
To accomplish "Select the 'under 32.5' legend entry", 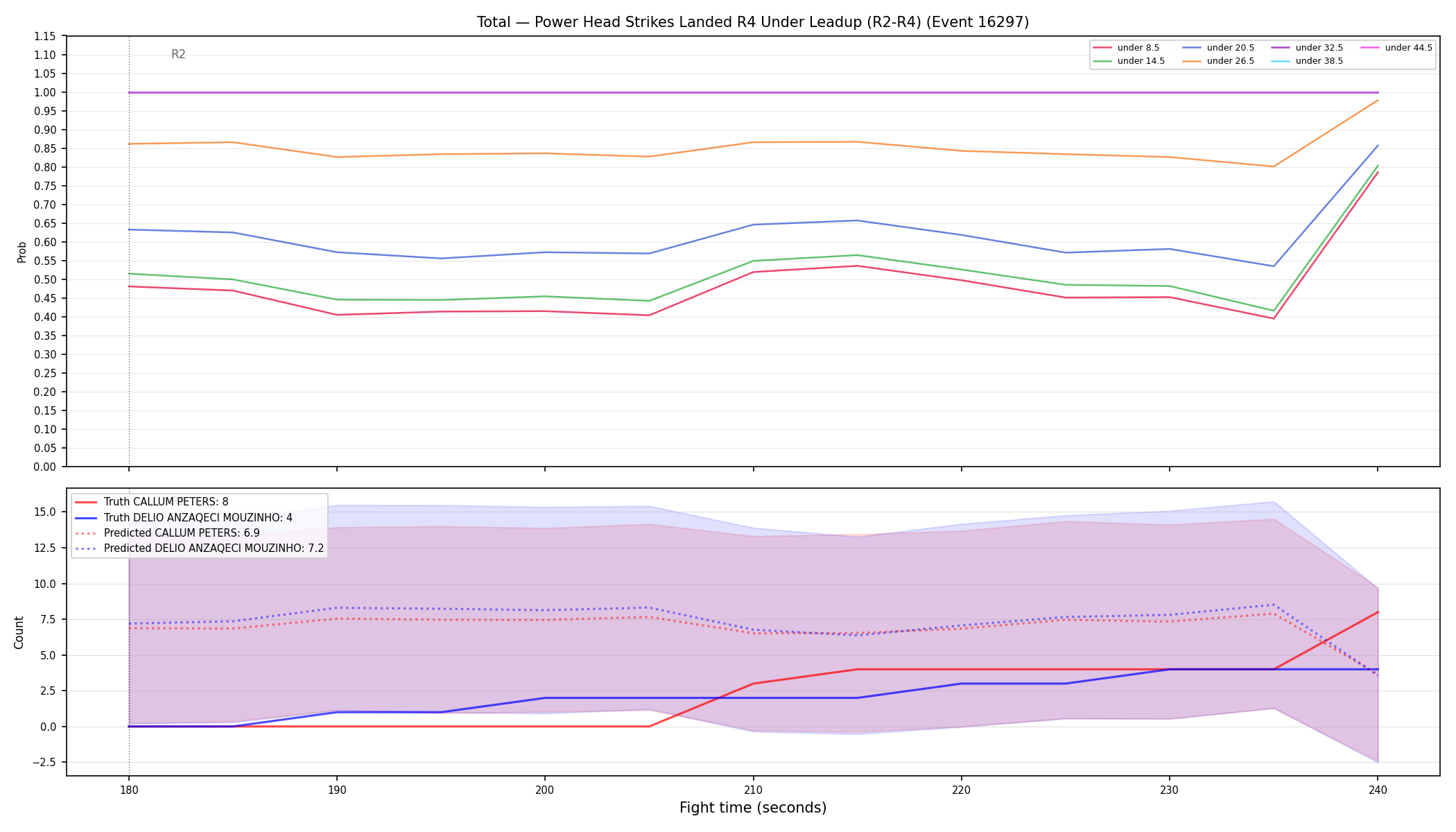I will pyautogui.click(x=1307, y=48).
